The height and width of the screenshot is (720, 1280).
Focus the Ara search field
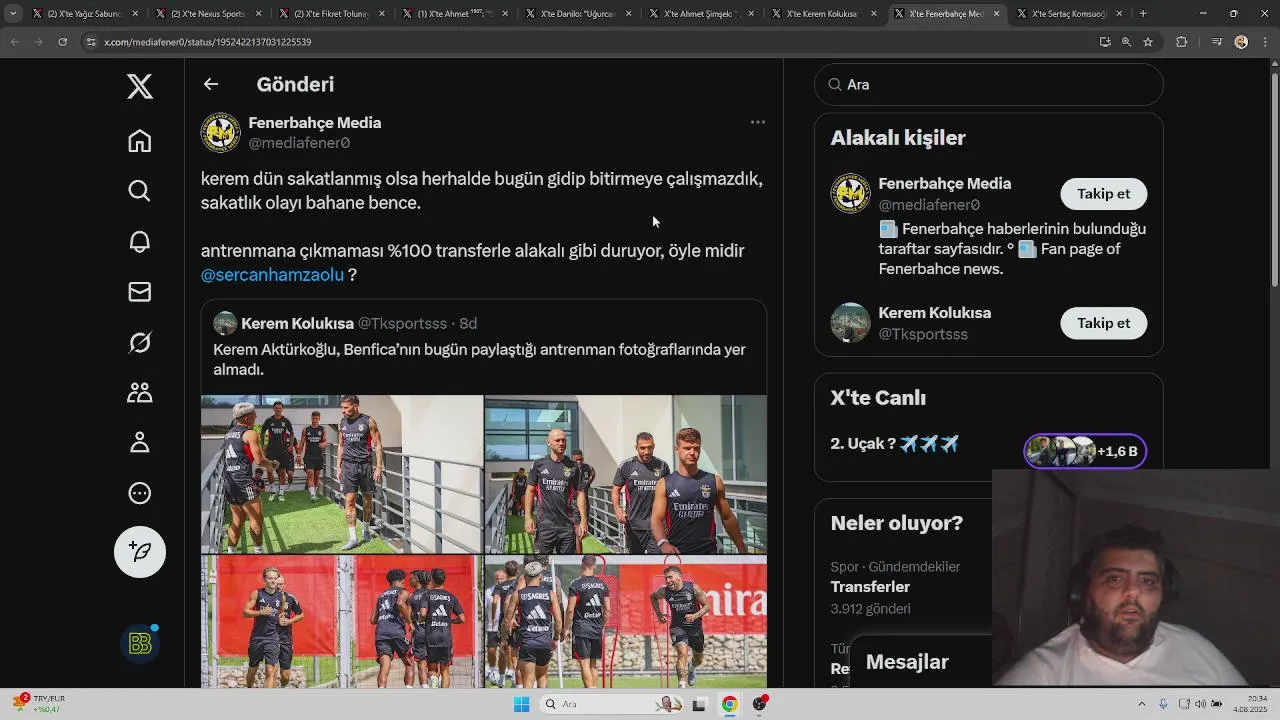pyautogui.click(x=989, y=85)
